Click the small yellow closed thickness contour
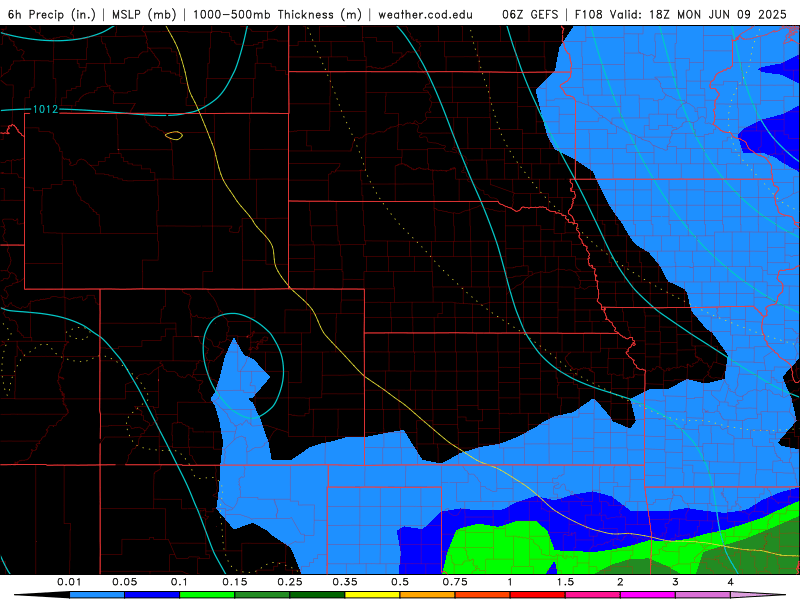 coord(174,136)
